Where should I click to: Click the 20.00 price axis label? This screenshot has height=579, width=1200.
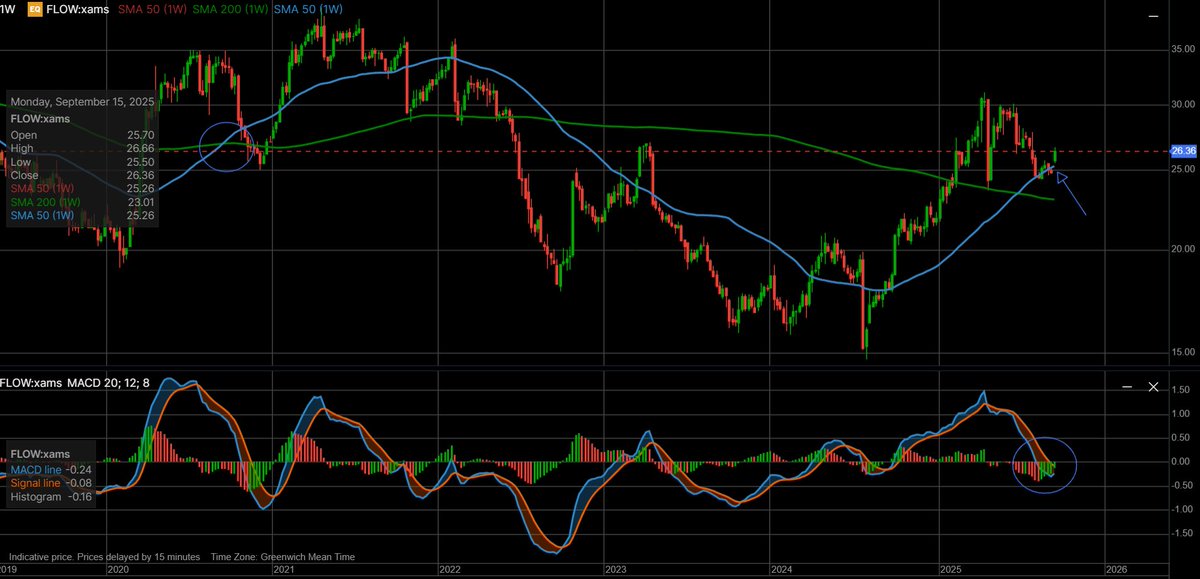pos(1183,249)
